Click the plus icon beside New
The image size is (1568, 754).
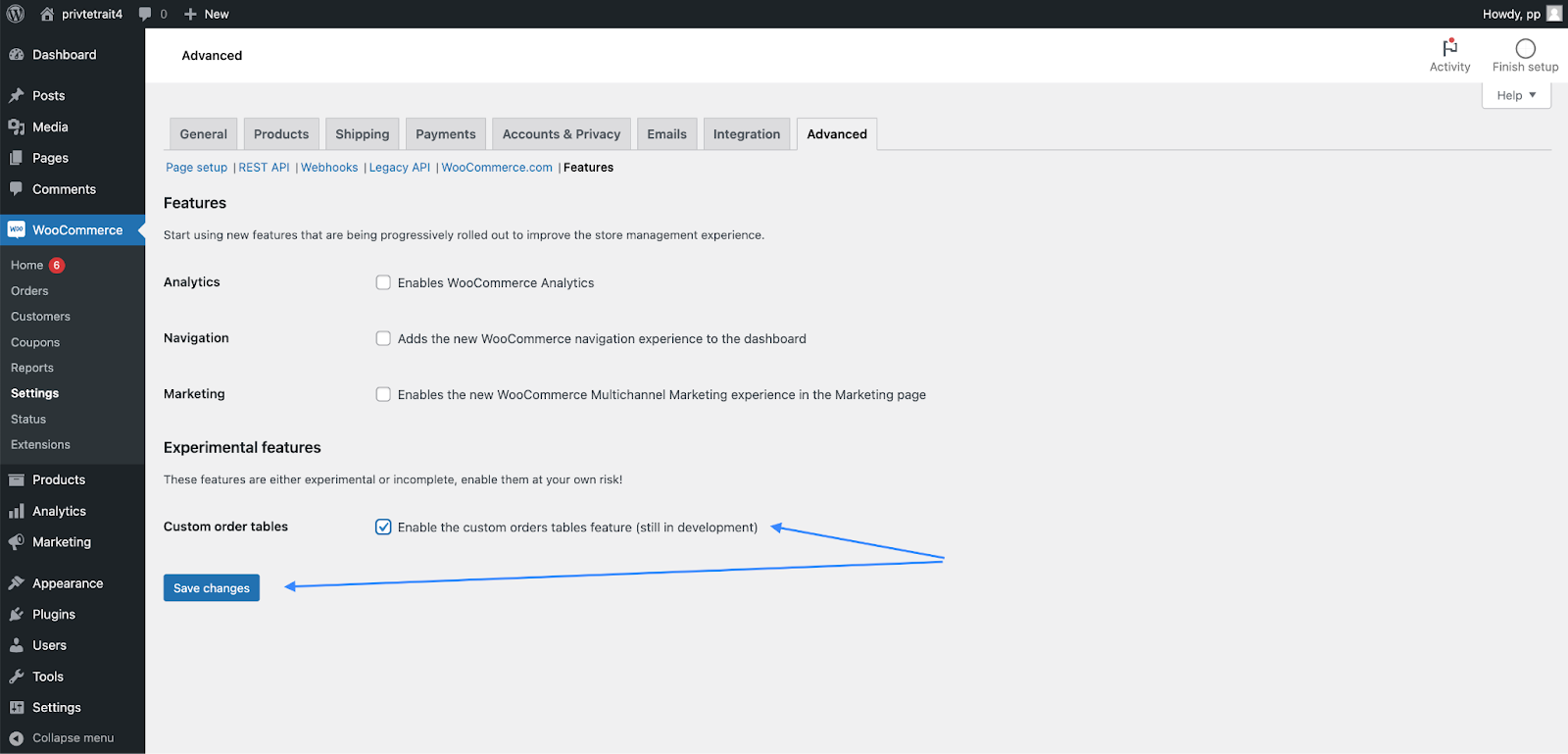[190, 14]
